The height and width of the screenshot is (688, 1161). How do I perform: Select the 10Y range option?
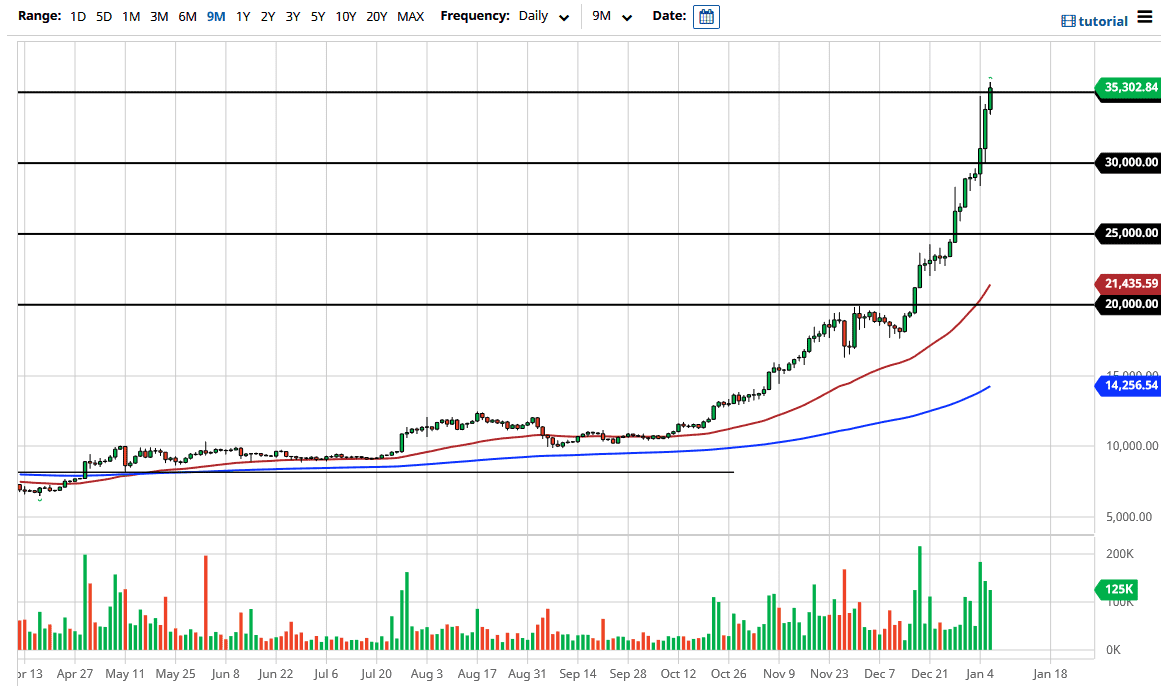[345, 17]
